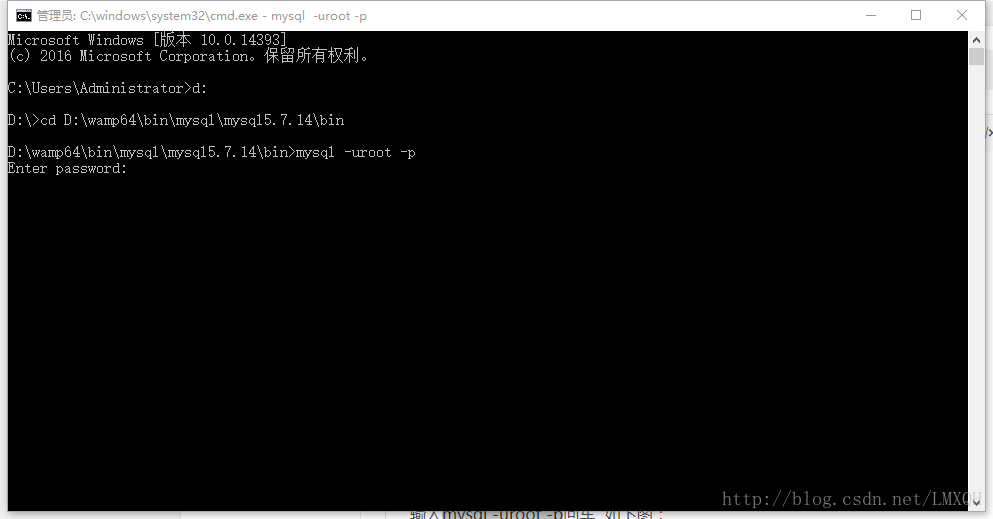Click the scrollbar up arrow

[x=976, y=40]
